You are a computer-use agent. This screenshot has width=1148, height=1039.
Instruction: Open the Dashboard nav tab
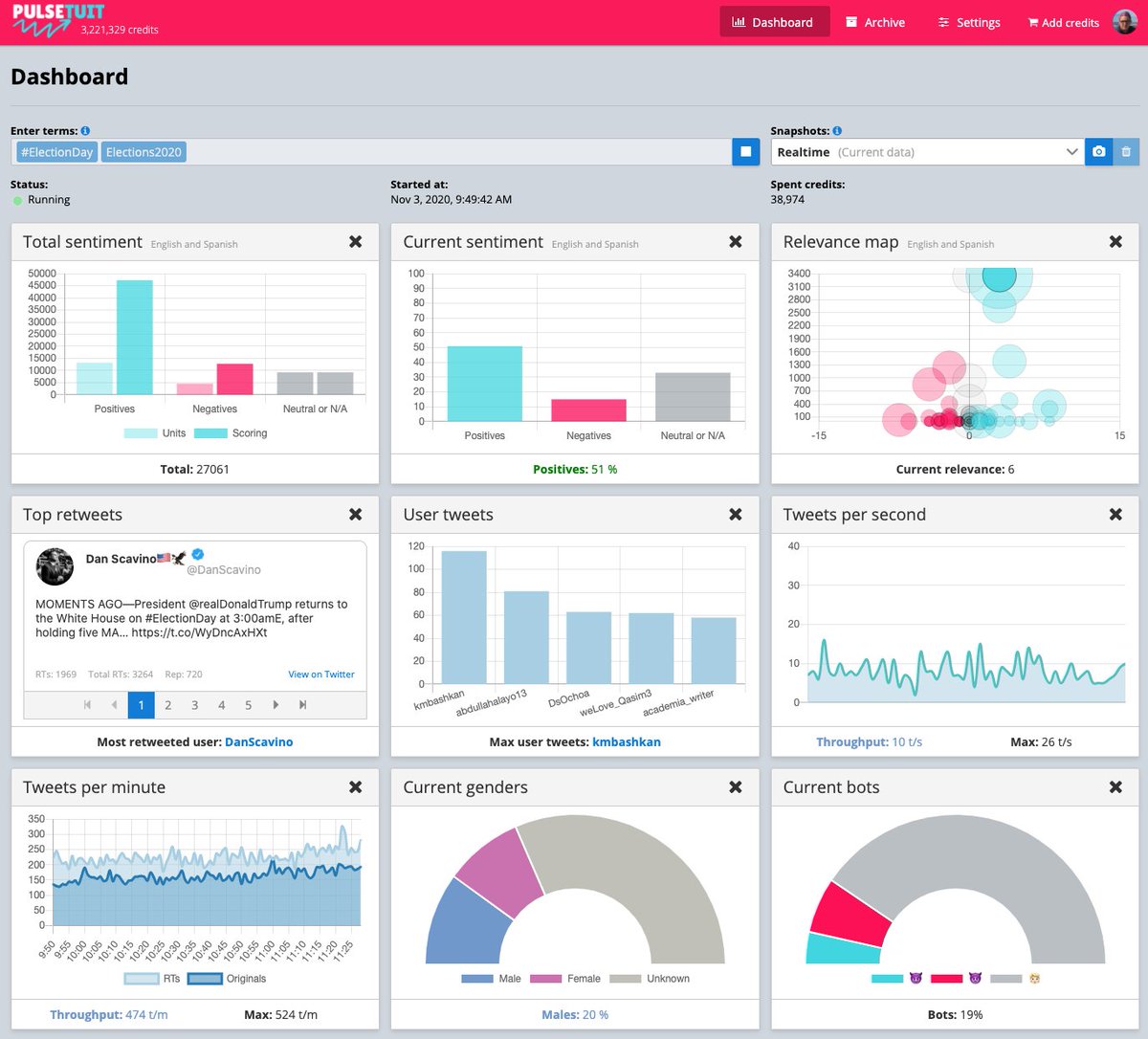pos(773,22)
